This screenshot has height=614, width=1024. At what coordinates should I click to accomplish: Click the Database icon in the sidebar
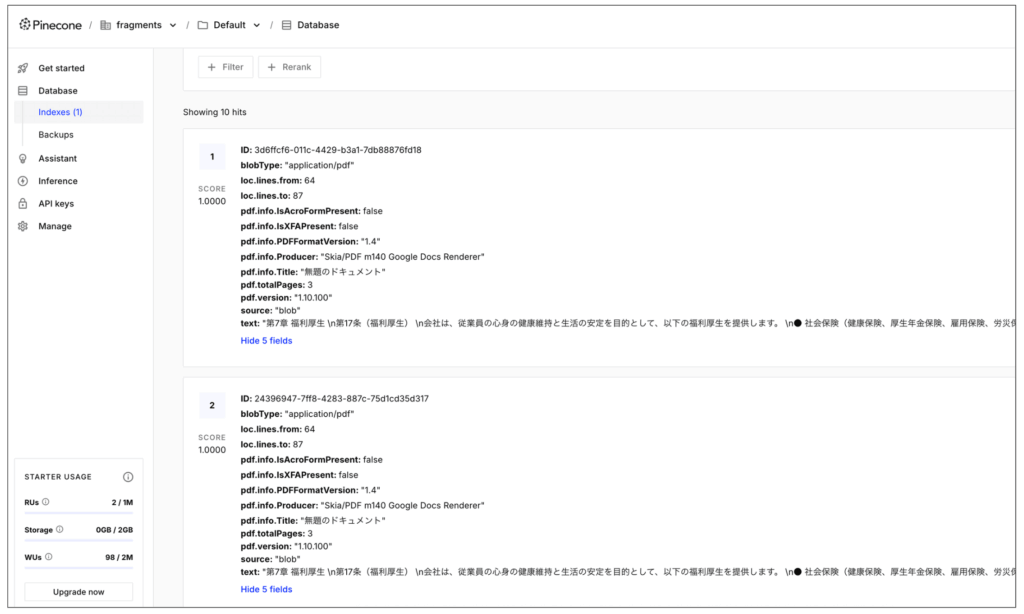pyautogui.click(x=22, y=90)
